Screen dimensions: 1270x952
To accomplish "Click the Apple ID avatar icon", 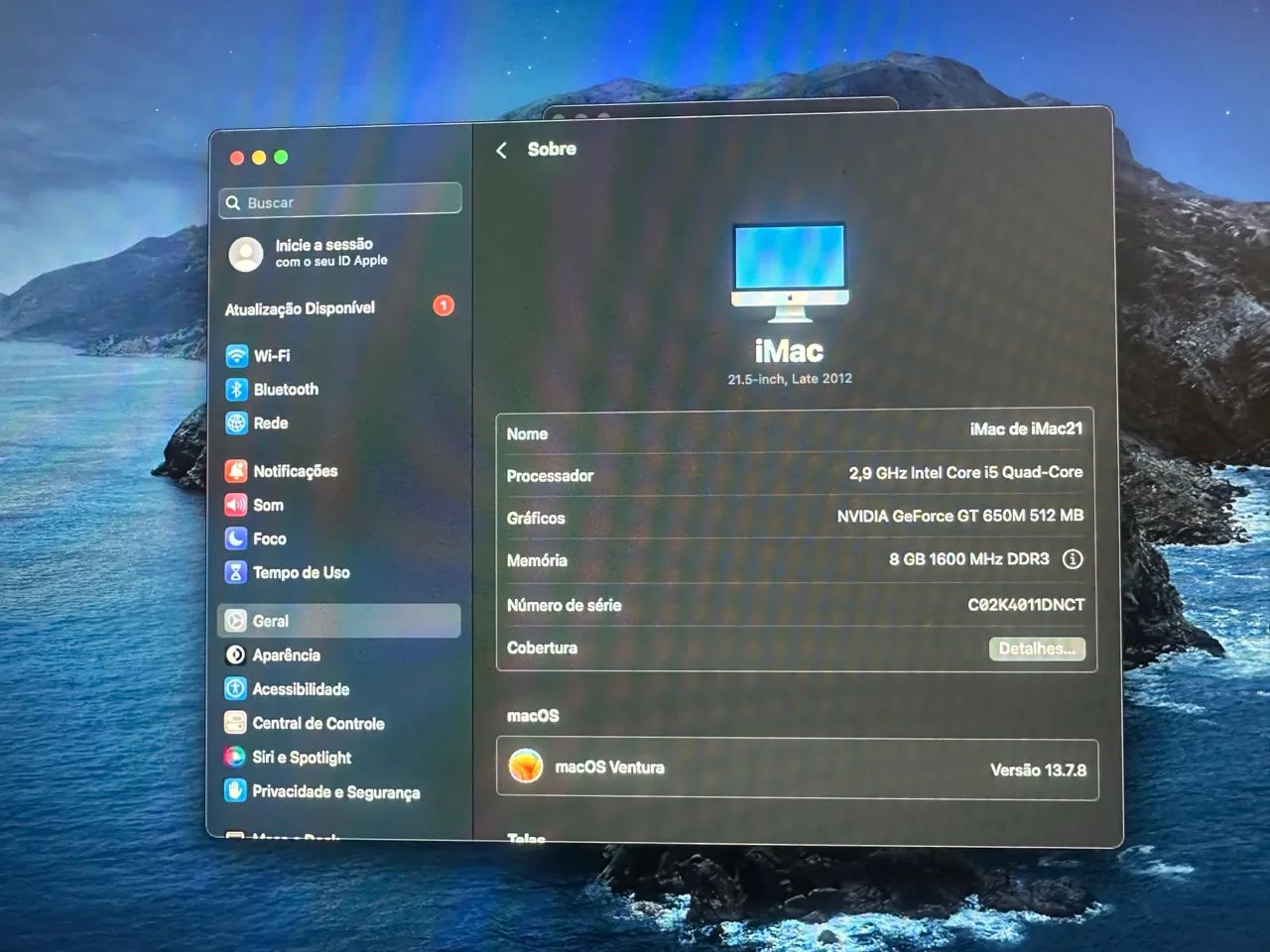I will point(246,254).
